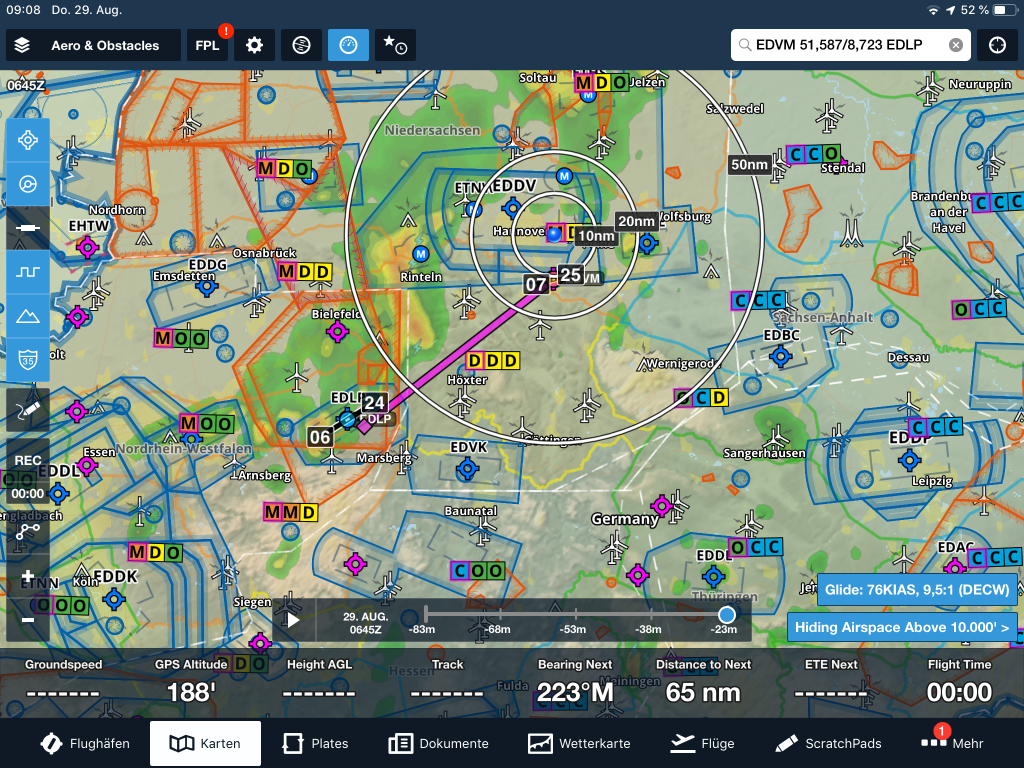Toggle the shield 35 advisor button

pyautogui.click(x=28, y=360)
